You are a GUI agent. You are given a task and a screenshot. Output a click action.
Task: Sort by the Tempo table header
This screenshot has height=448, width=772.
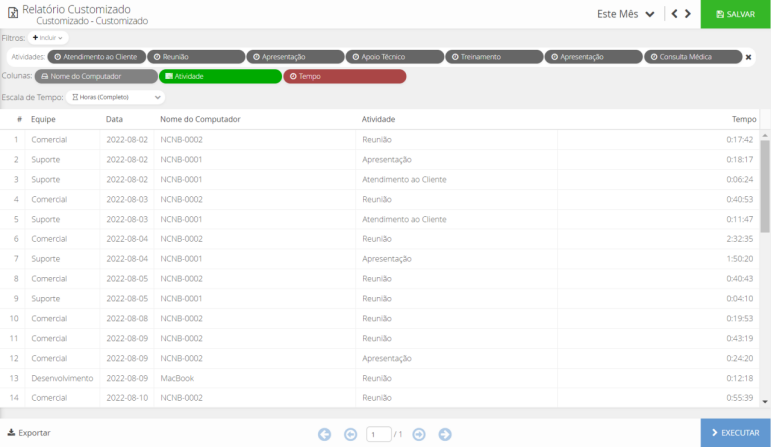744,119
